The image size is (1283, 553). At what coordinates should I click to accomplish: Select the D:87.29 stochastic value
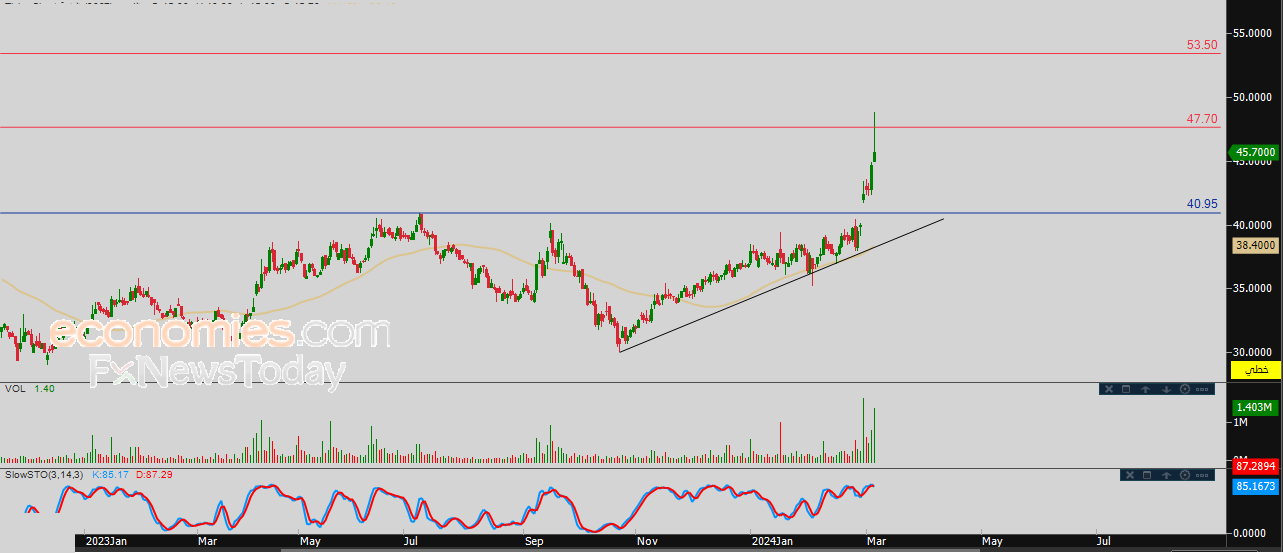pyautogui.click(x=154, y=474)
